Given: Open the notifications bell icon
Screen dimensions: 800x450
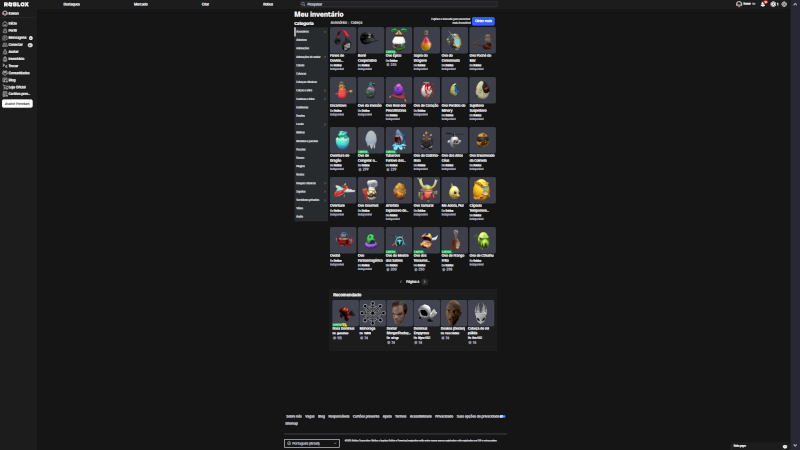Looking at the screenshot, I should pyautogui.click(x=763, y=4).
